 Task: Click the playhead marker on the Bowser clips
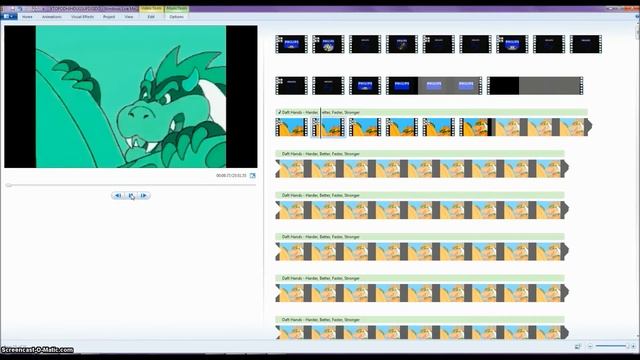pos(321,123)
